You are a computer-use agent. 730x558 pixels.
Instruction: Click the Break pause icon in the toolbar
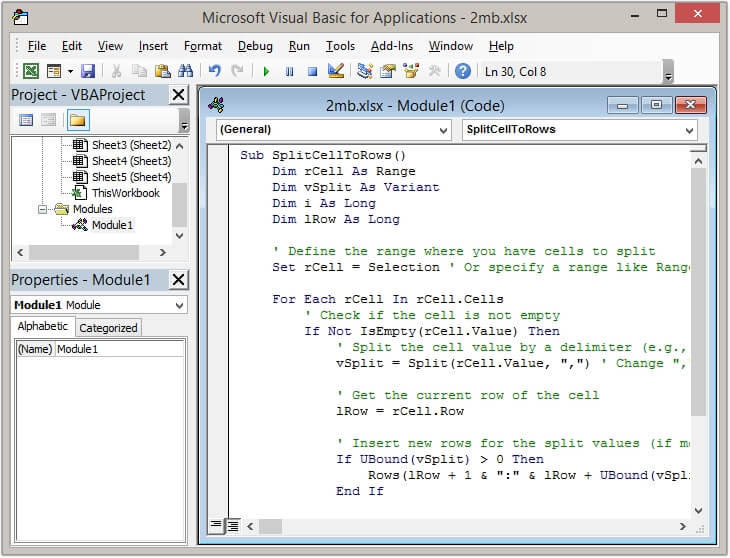[289, 71]
